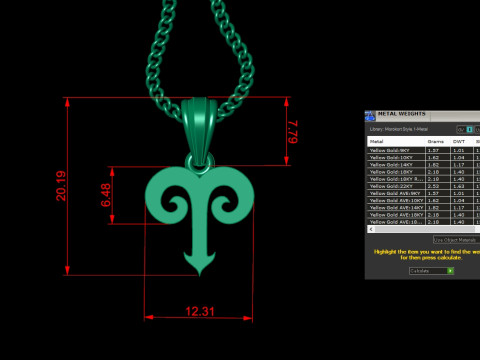Select the green pendant bail
480x360 pixels.
pyautogui.click(x=199, y=130)
